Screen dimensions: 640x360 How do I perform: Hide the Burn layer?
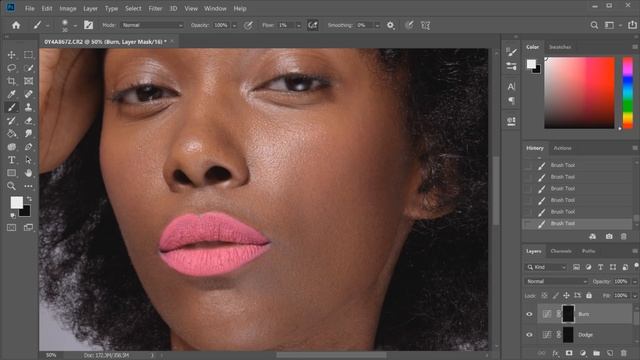pyautogui.click(x=529, y=314)
